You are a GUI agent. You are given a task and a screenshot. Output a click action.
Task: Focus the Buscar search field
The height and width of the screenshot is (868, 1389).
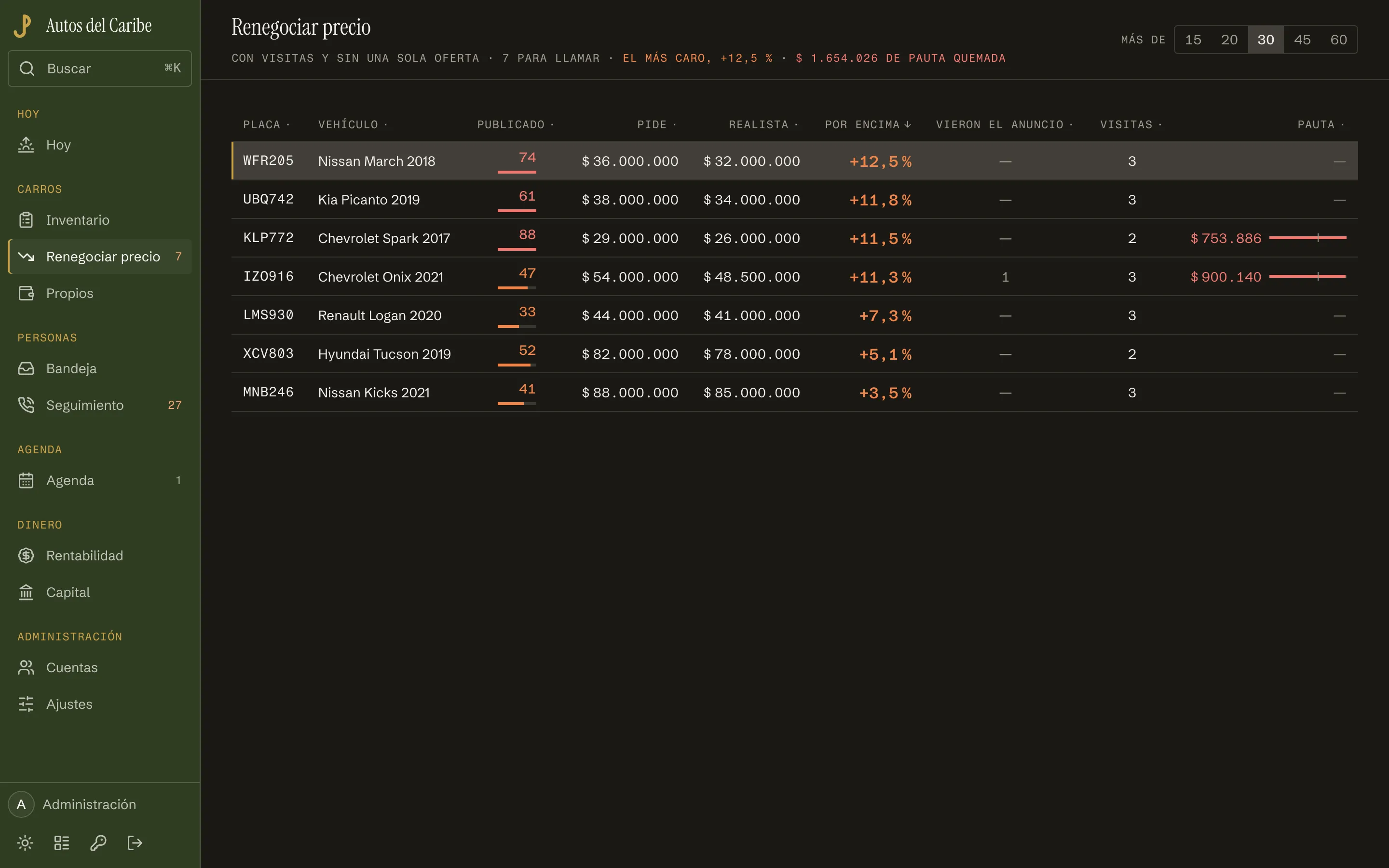coord(100,68)
